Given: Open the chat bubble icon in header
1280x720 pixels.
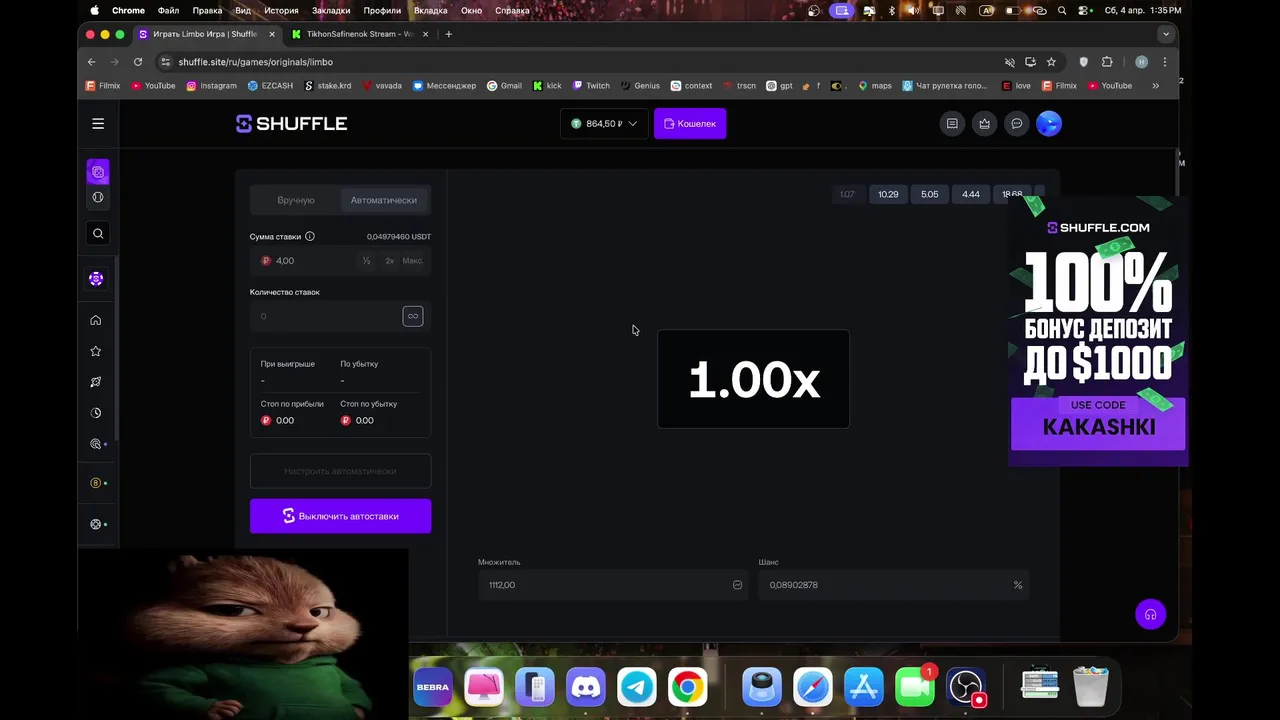Looking at the screenshot, I should tap(1016, 124).
